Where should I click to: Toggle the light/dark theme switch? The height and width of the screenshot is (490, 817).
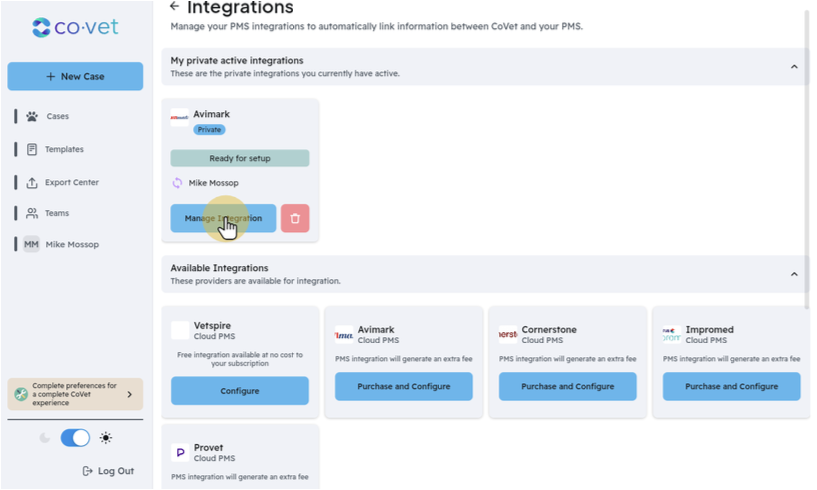pos(75,438)
